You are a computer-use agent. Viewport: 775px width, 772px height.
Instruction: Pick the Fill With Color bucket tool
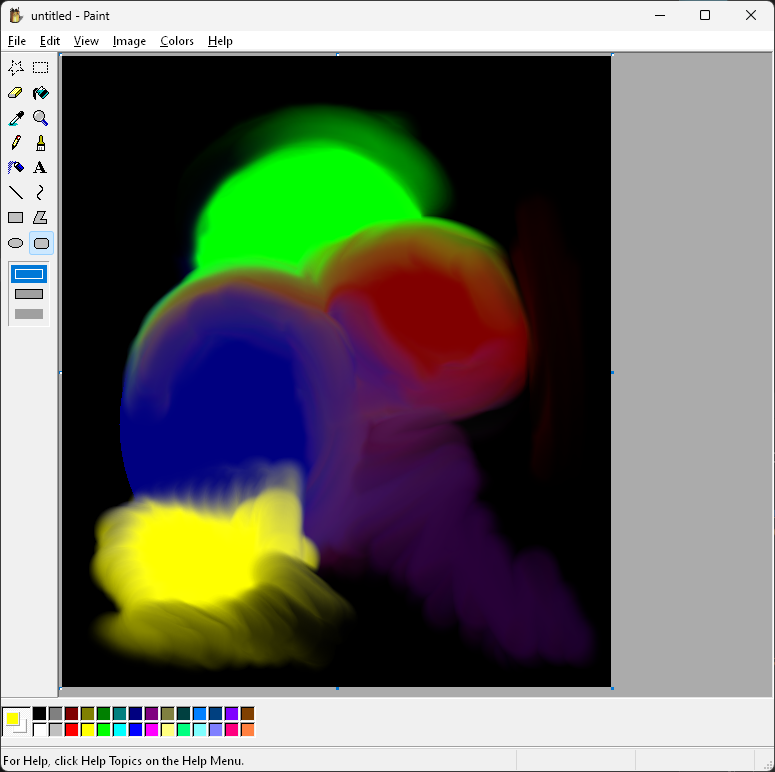(41, 93)
